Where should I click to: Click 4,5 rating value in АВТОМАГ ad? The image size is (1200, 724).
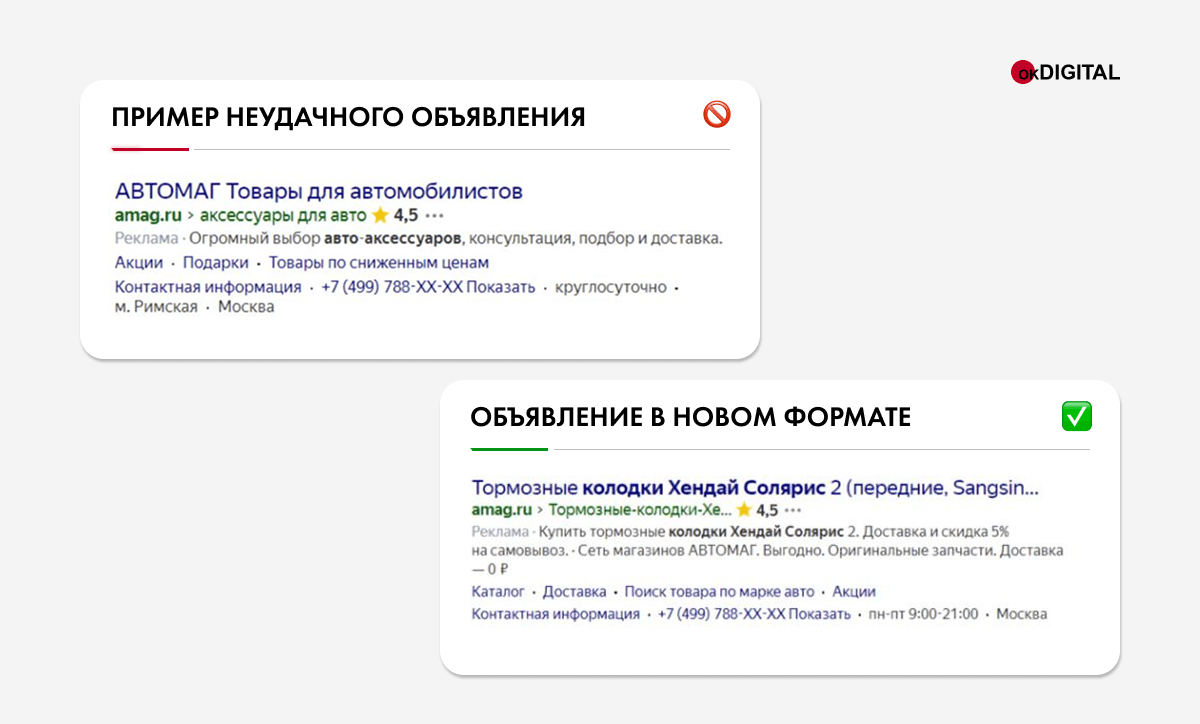(406, 215)
